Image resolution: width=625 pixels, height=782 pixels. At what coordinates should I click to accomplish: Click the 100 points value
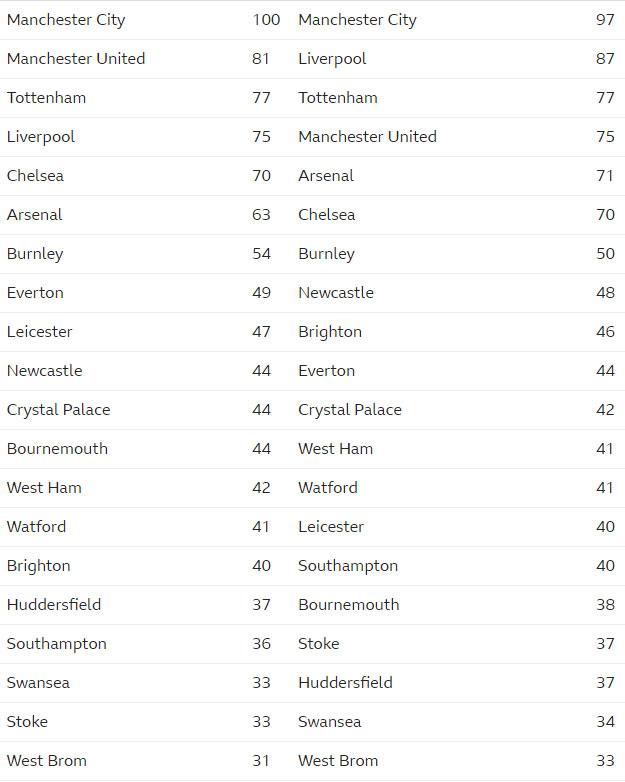tap(266, 20)
